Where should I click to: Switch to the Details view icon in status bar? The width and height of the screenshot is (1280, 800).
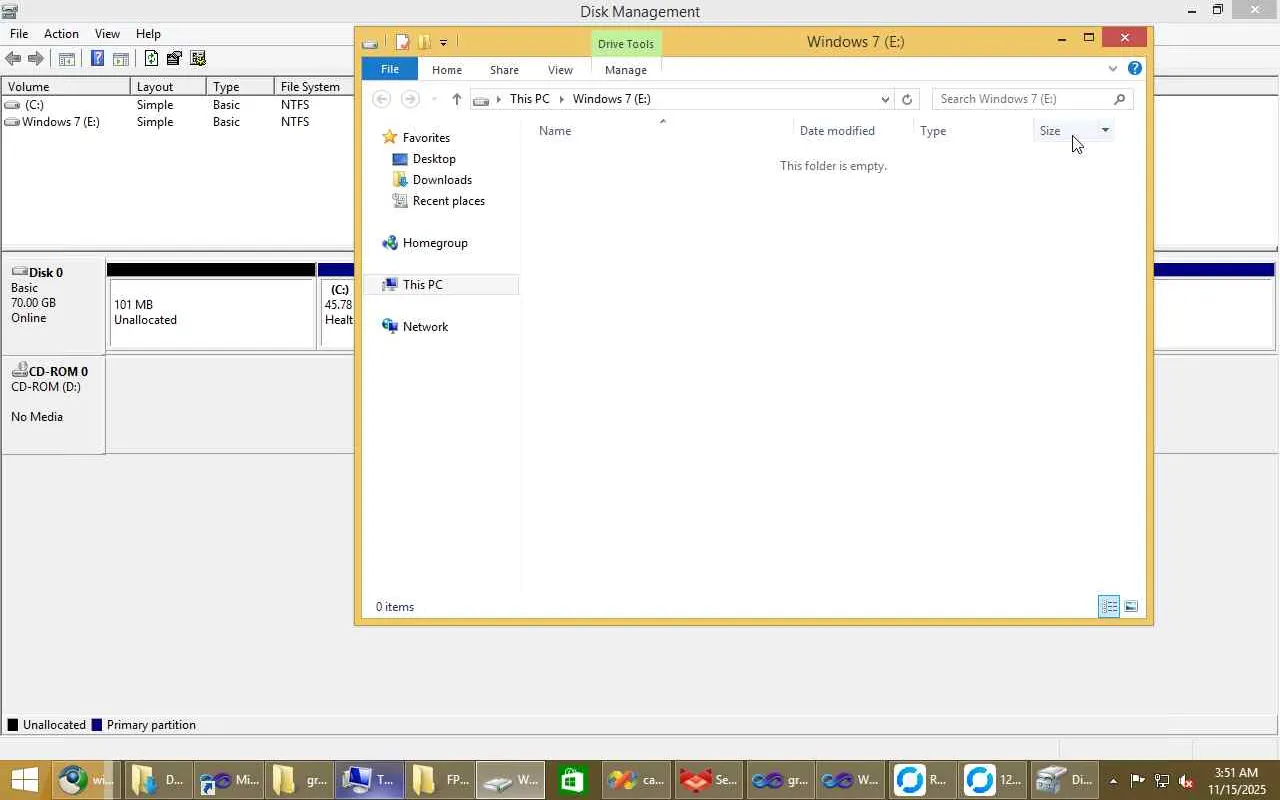coord(1109,607)
